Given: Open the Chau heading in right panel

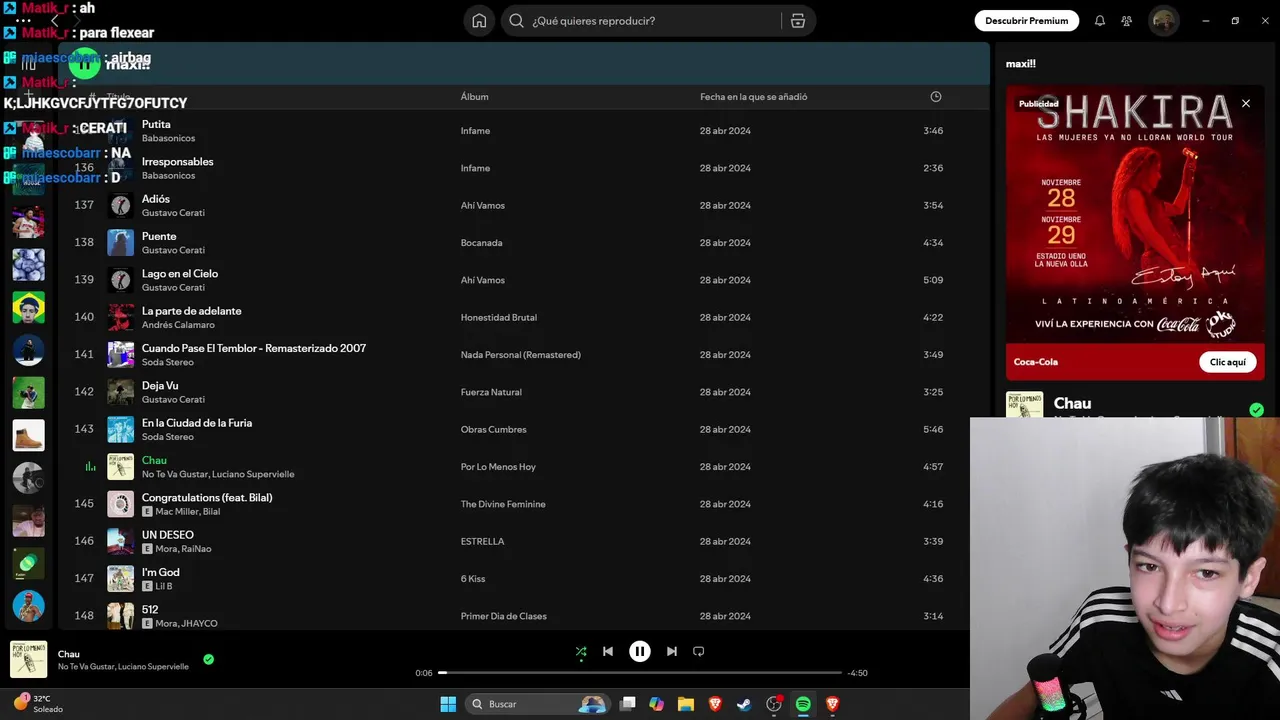Looking at the screenshot, I should (x=1072, y=404).
